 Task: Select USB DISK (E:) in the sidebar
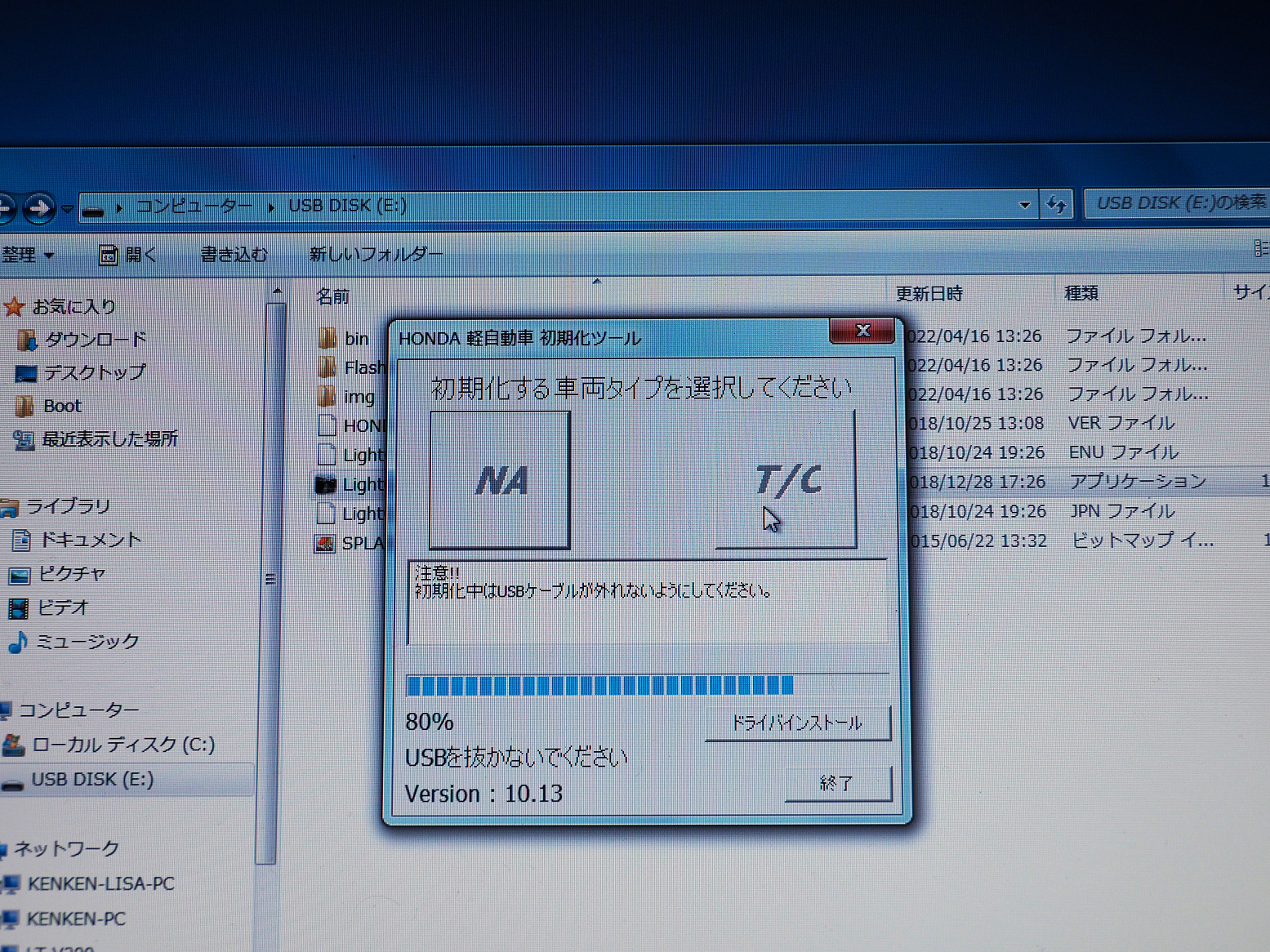tap(92, 780)
